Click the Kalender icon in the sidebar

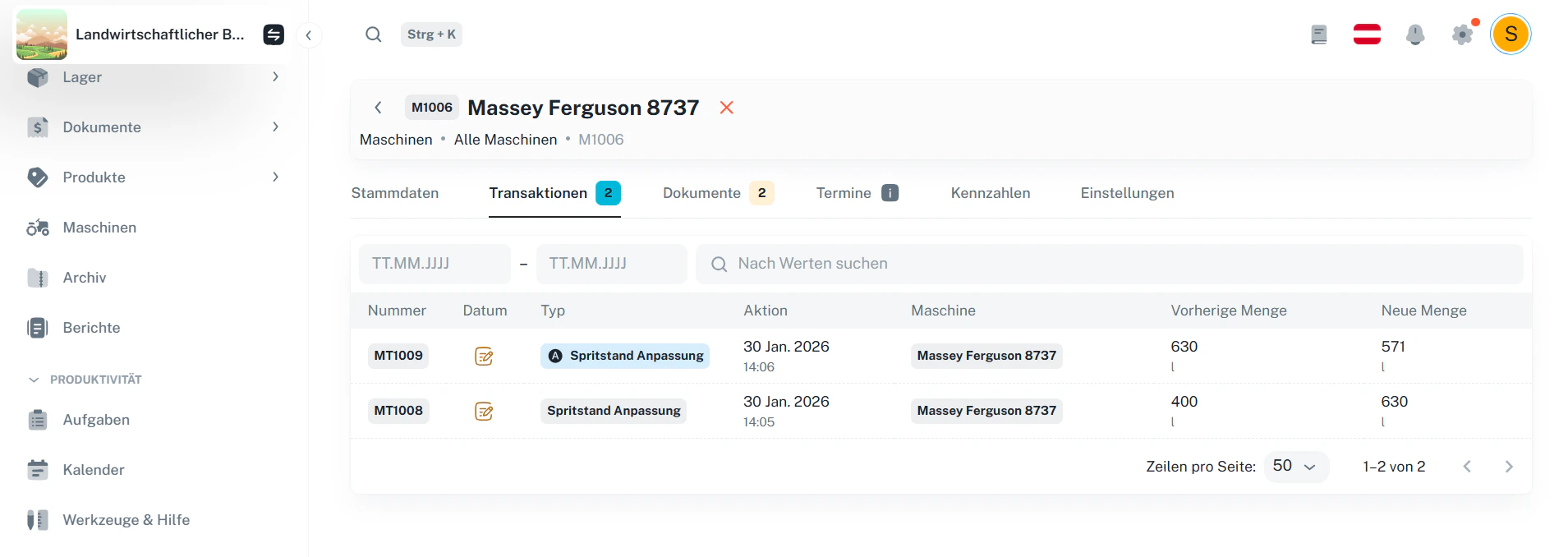(38, 469)
